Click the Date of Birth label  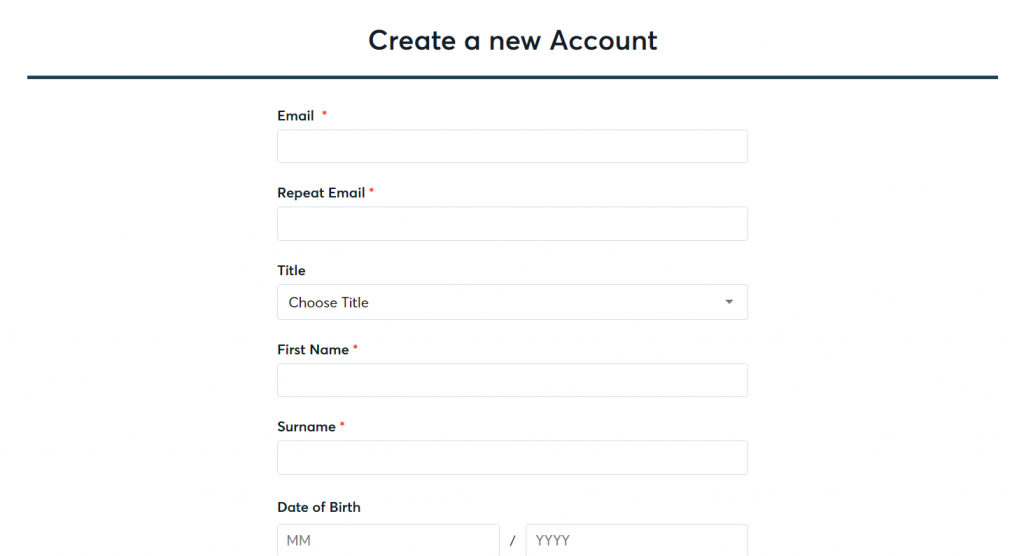(x=319, y=507)
